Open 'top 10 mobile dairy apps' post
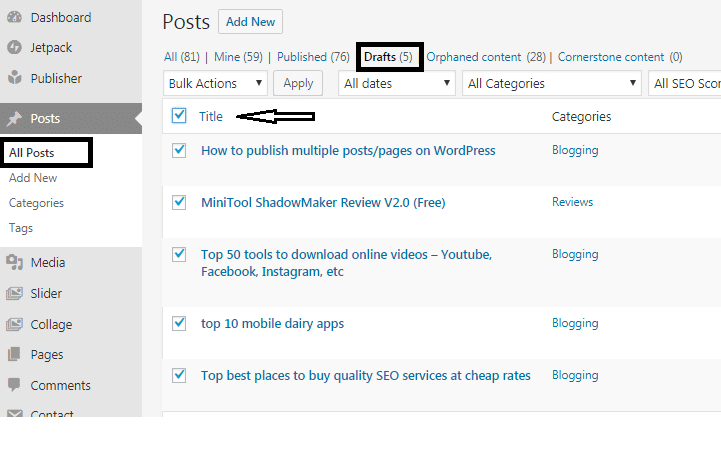The height and width of the screenshot is (469, 721). coord(272,324)
